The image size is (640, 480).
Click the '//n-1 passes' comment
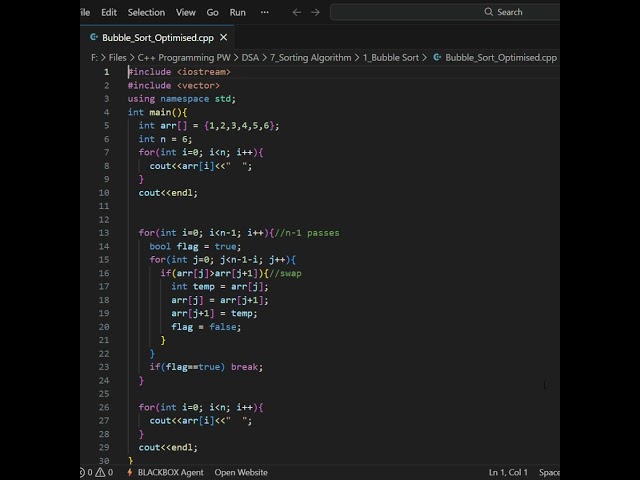pos(307,233)
